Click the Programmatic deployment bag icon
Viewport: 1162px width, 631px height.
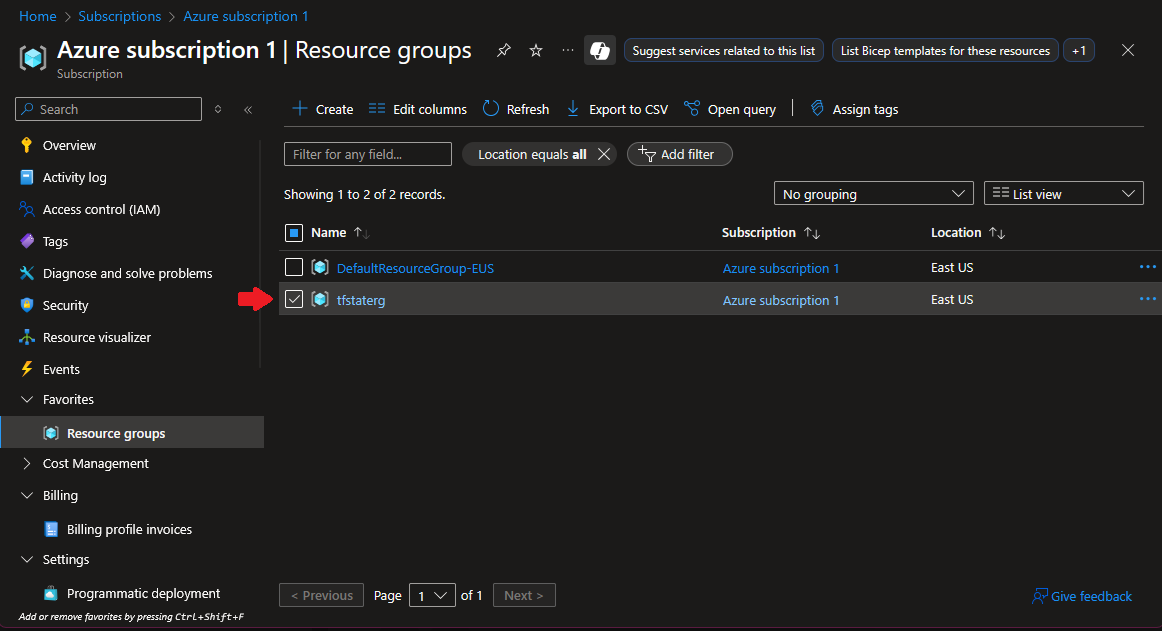(51, 593)
